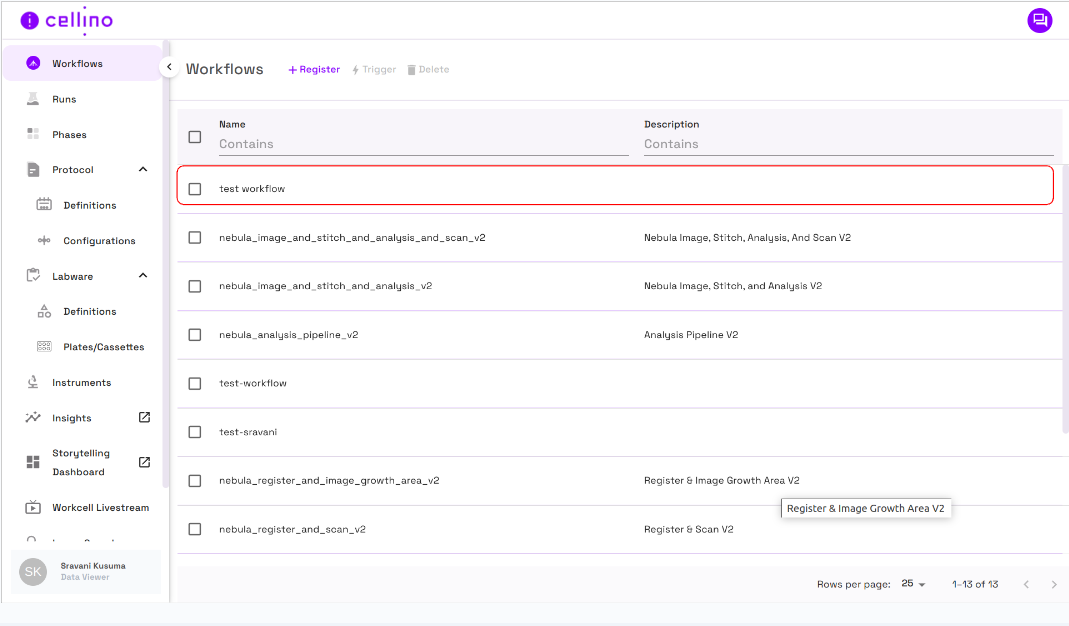Go to the Runs menu item

click(64, 99)
